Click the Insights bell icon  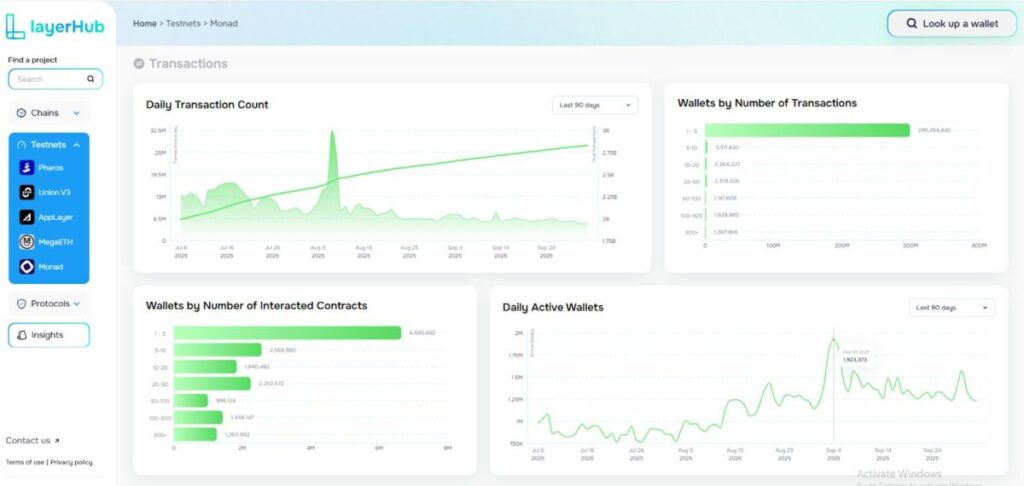coord(22,335)
